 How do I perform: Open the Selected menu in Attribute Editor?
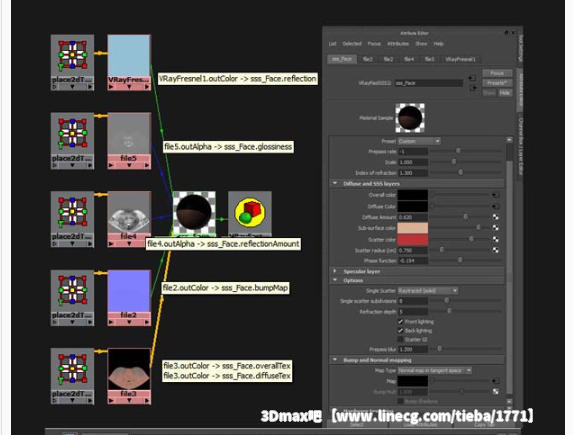pos(352,44)
